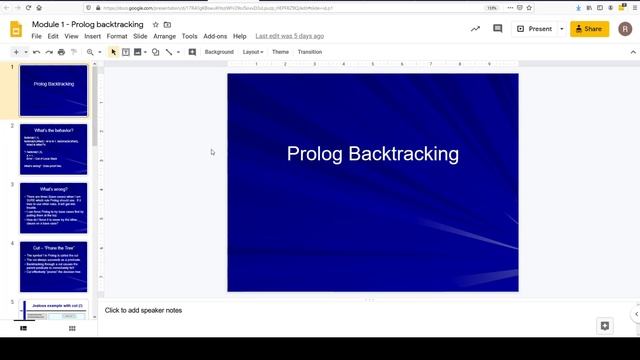This screenshot has width=640, height=360.
Task: Open the Present options dropdown arrow
Action: tap(562, 29)
